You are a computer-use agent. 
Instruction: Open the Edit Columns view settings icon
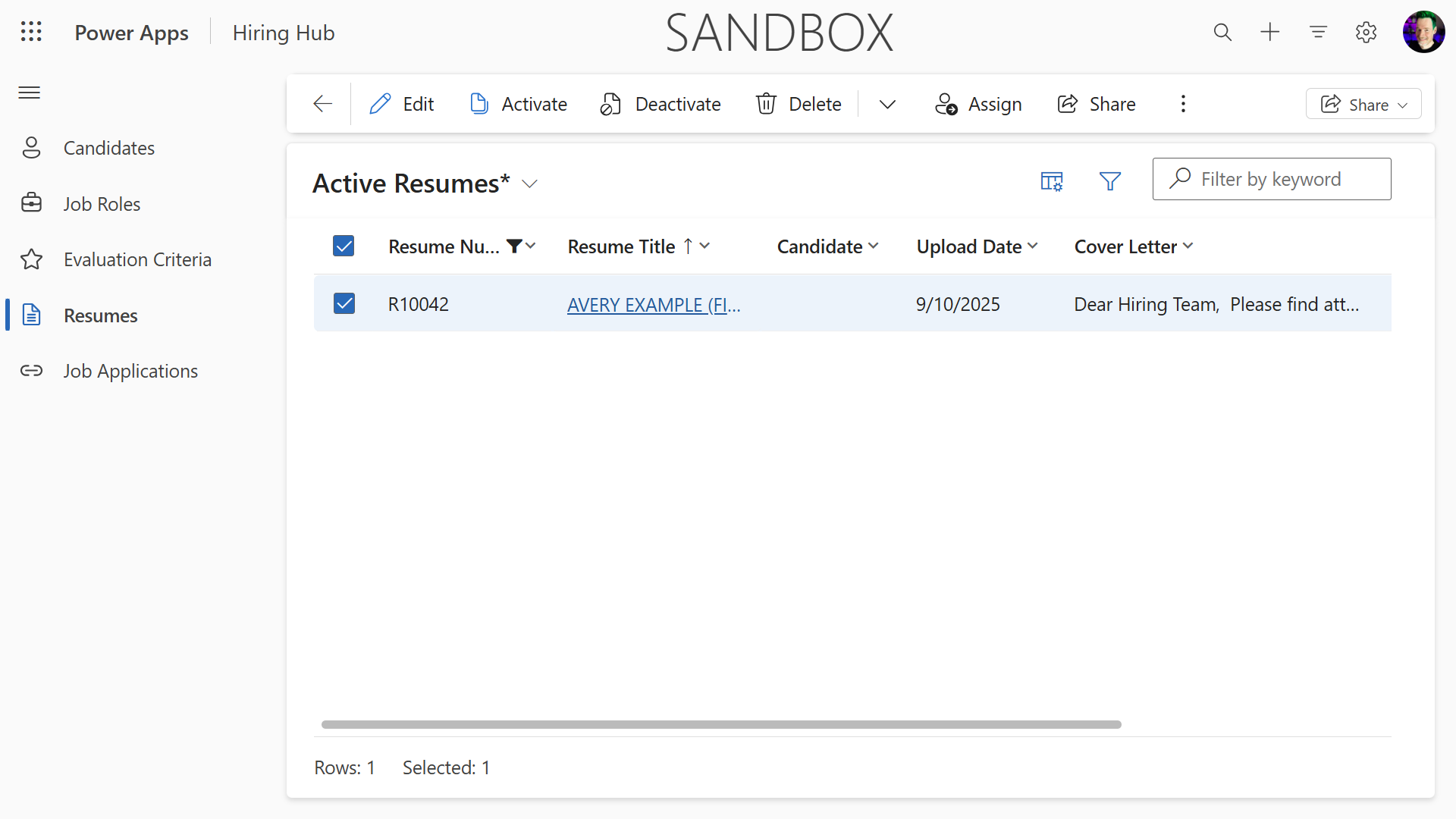click(1052, 181)
